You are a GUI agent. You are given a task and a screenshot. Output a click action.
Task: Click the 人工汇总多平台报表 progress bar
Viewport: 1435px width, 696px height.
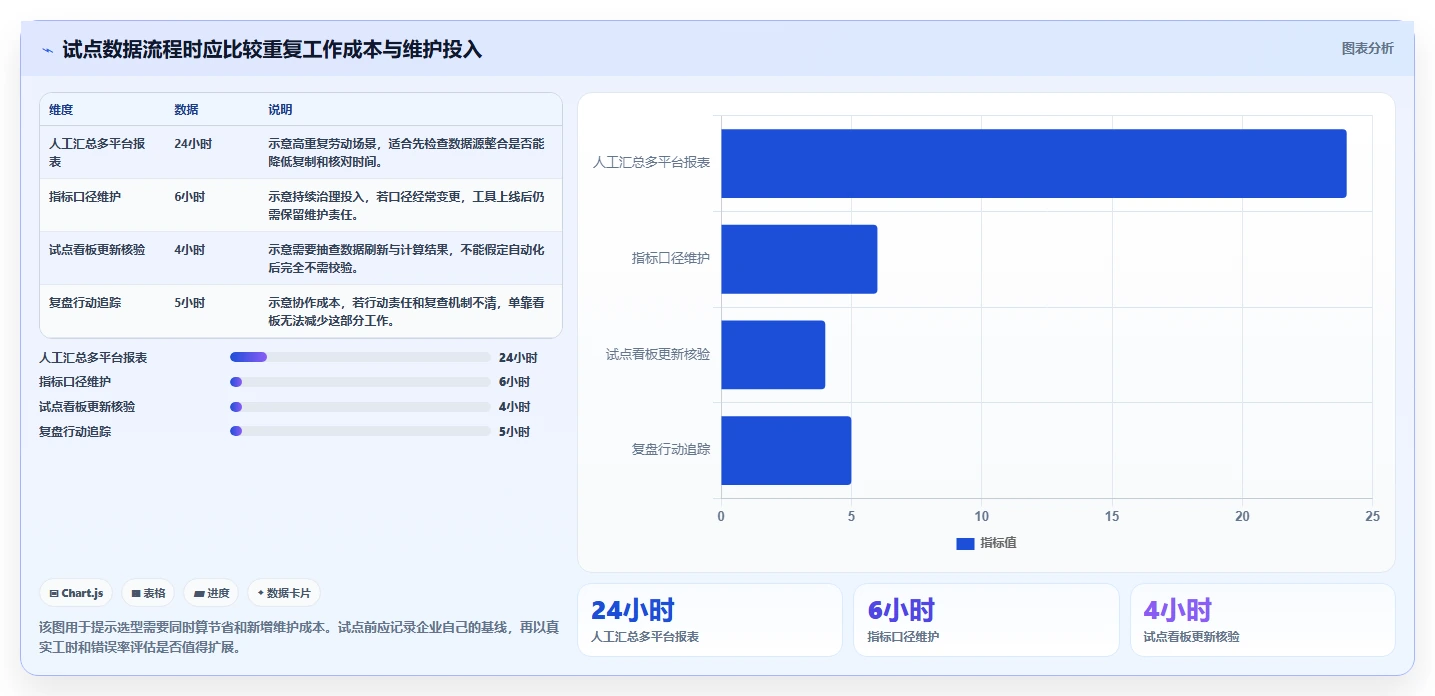[x=360, y=357]
